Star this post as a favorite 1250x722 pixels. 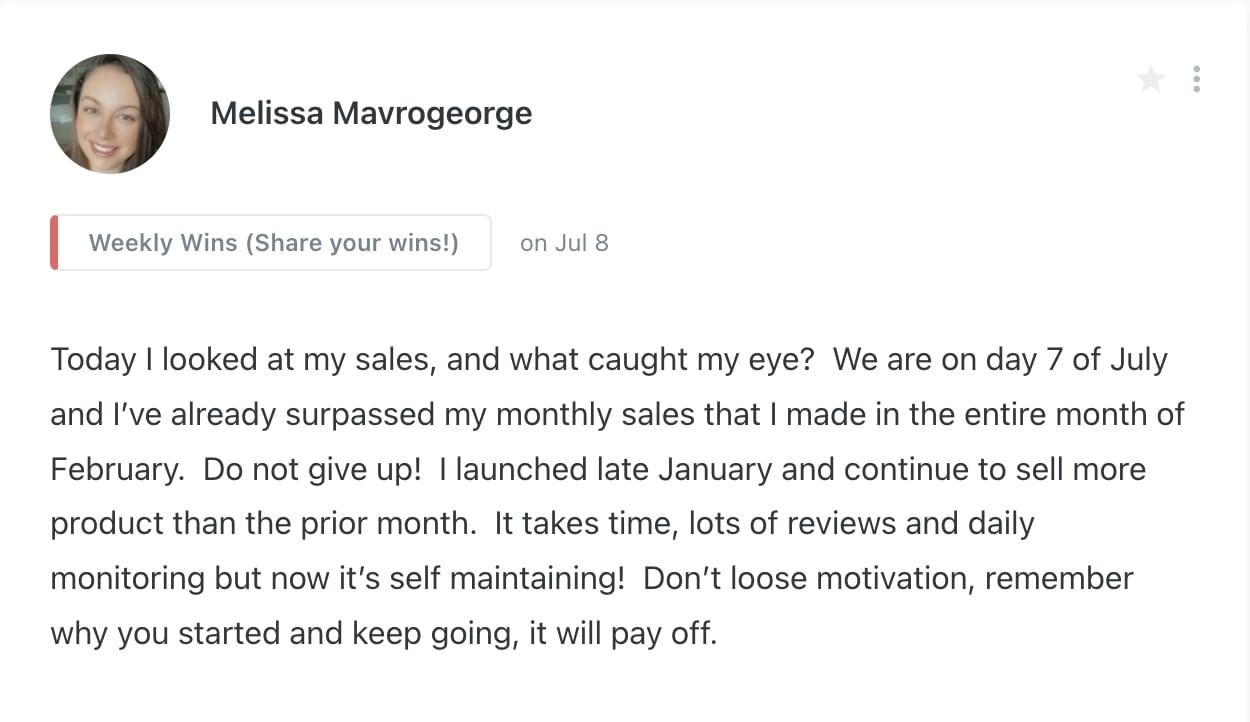point(1151,79)
